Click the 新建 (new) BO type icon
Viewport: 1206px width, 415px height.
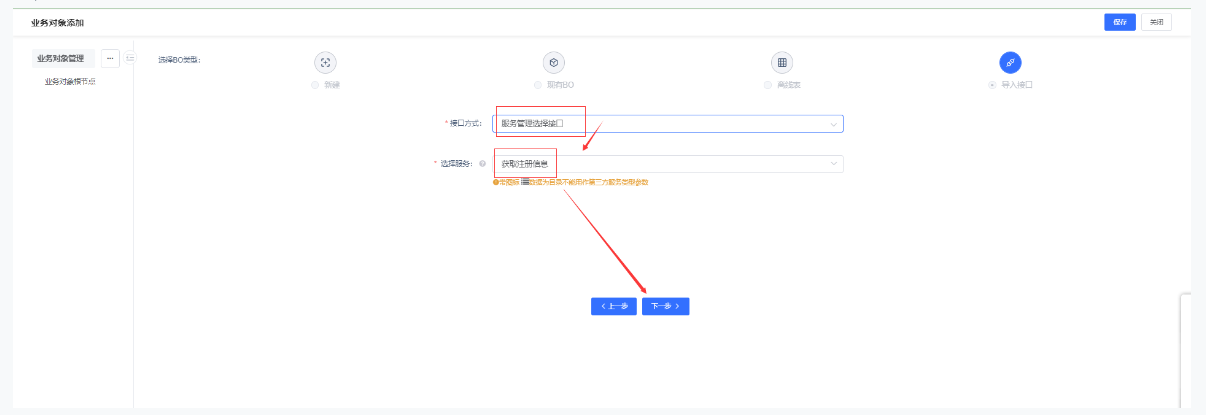point(325,62)
